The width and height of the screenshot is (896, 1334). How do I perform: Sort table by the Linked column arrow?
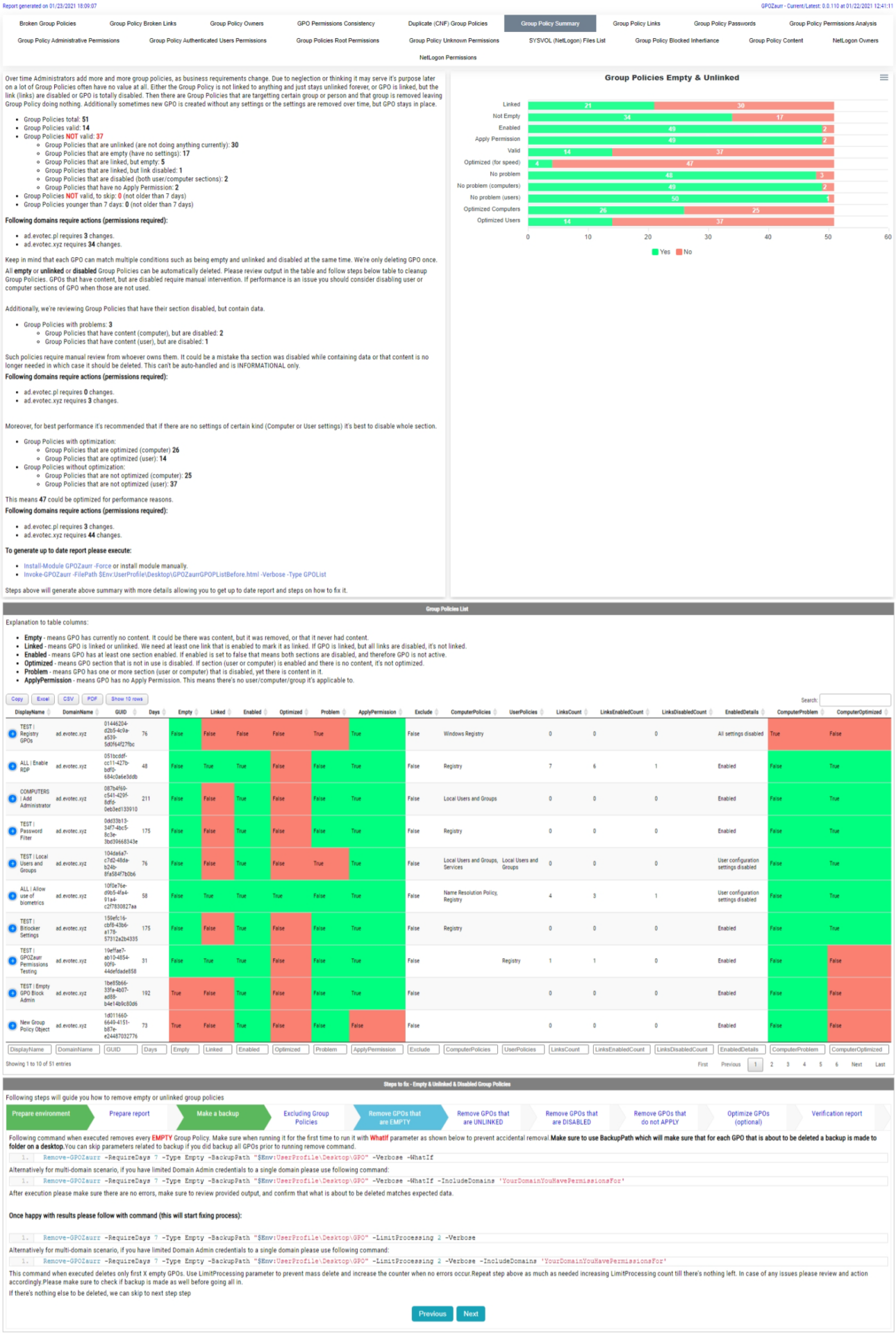click(229, 712)
